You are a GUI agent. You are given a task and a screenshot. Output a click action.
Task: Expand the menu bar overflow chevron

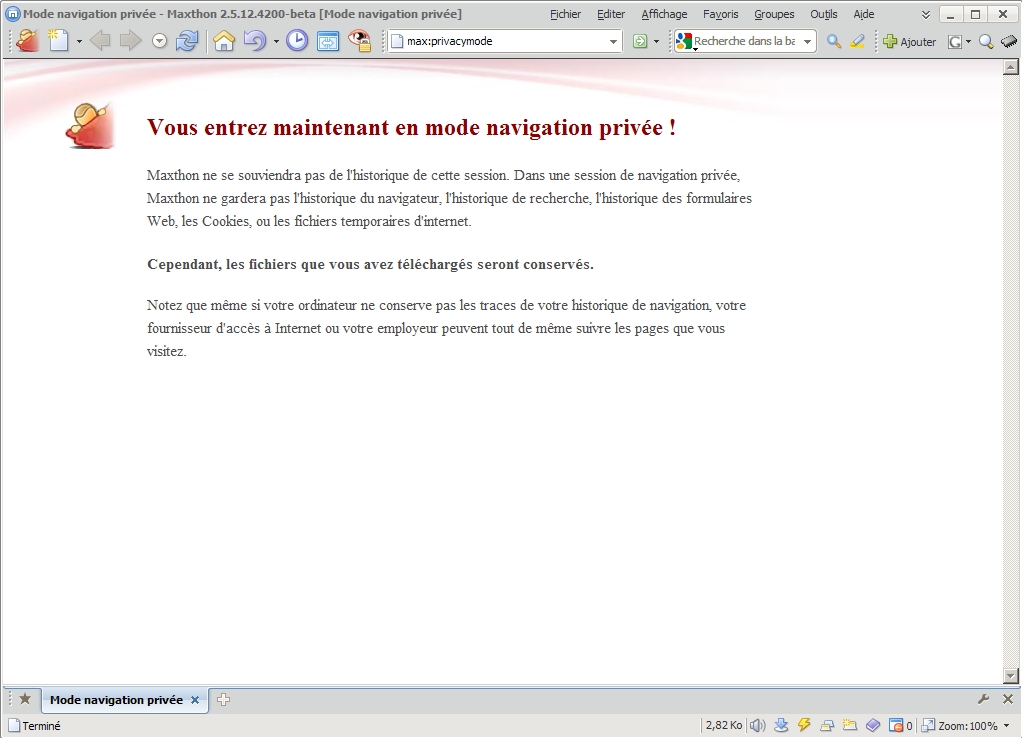[x=926, y=14]
